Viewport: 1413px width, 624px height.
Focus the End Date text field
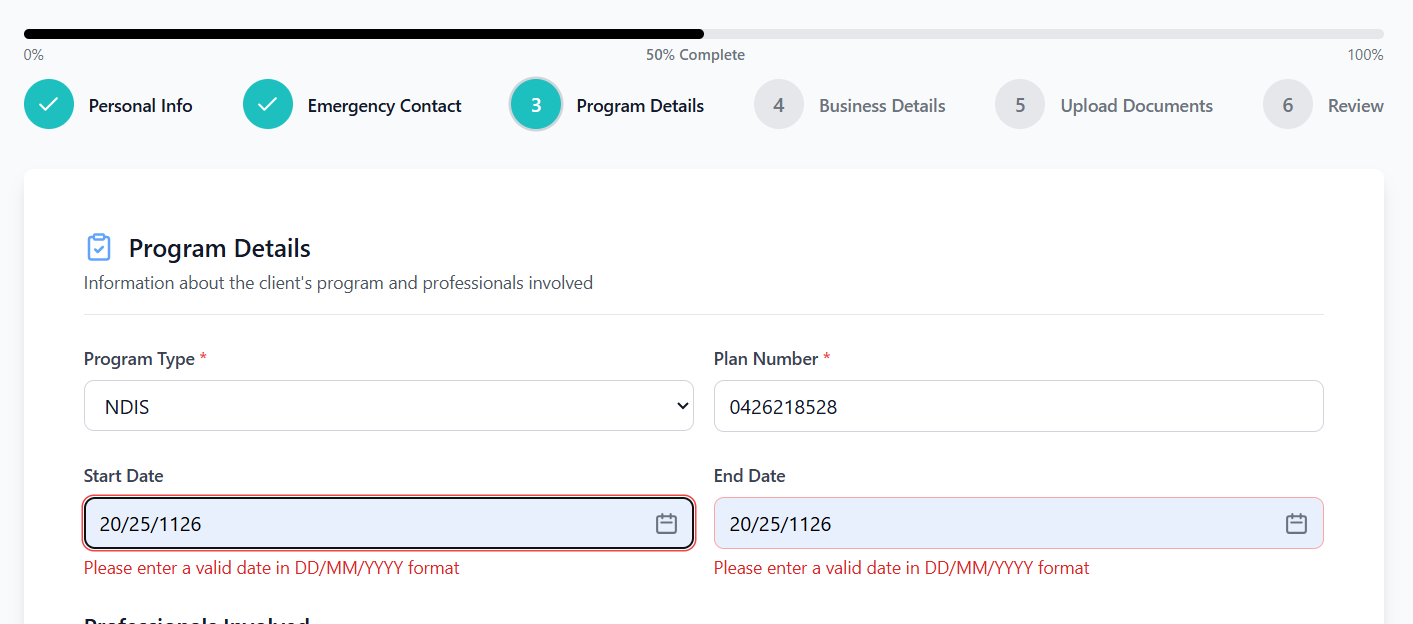click(990, 523)
